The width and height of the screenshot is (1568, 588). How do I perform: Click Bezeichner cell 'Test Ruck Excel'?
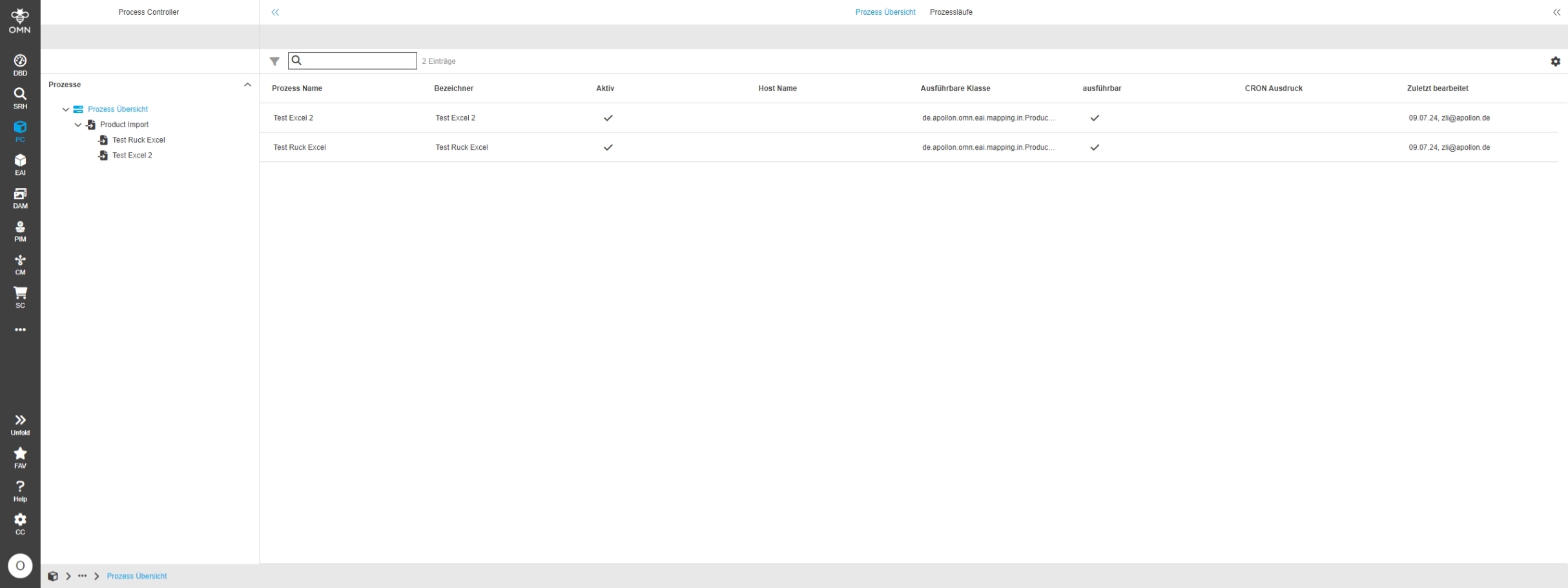(462, 148)
